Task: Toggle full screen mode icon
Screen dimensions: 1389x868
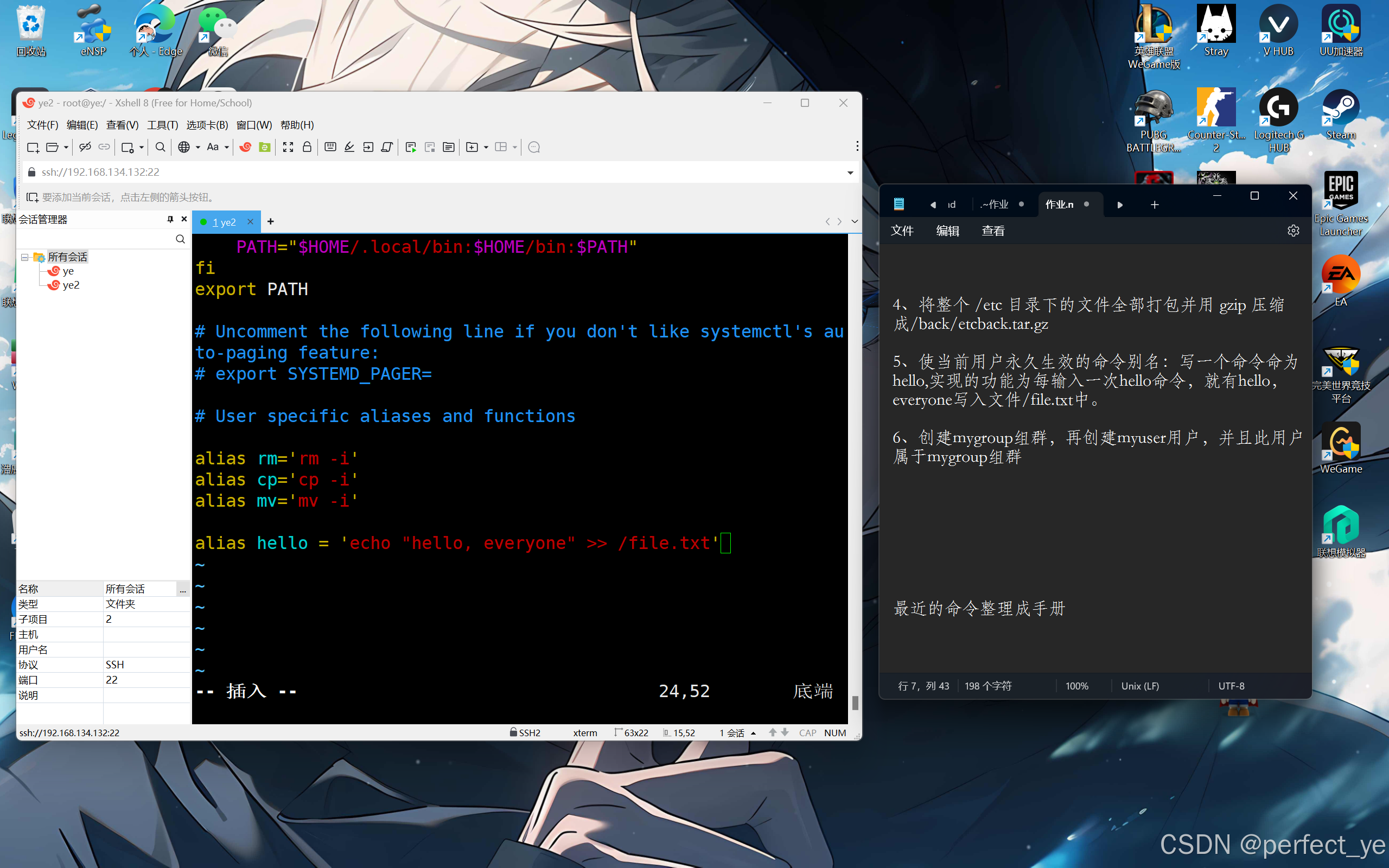Action: tap(288, 148)
